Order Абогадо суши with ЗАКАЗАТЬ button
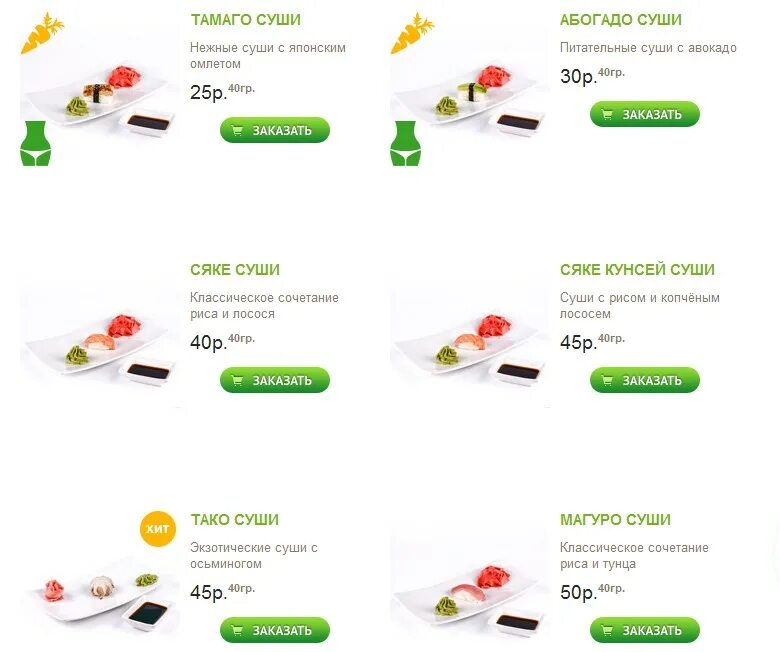The image size is (780, 652). 645,114
